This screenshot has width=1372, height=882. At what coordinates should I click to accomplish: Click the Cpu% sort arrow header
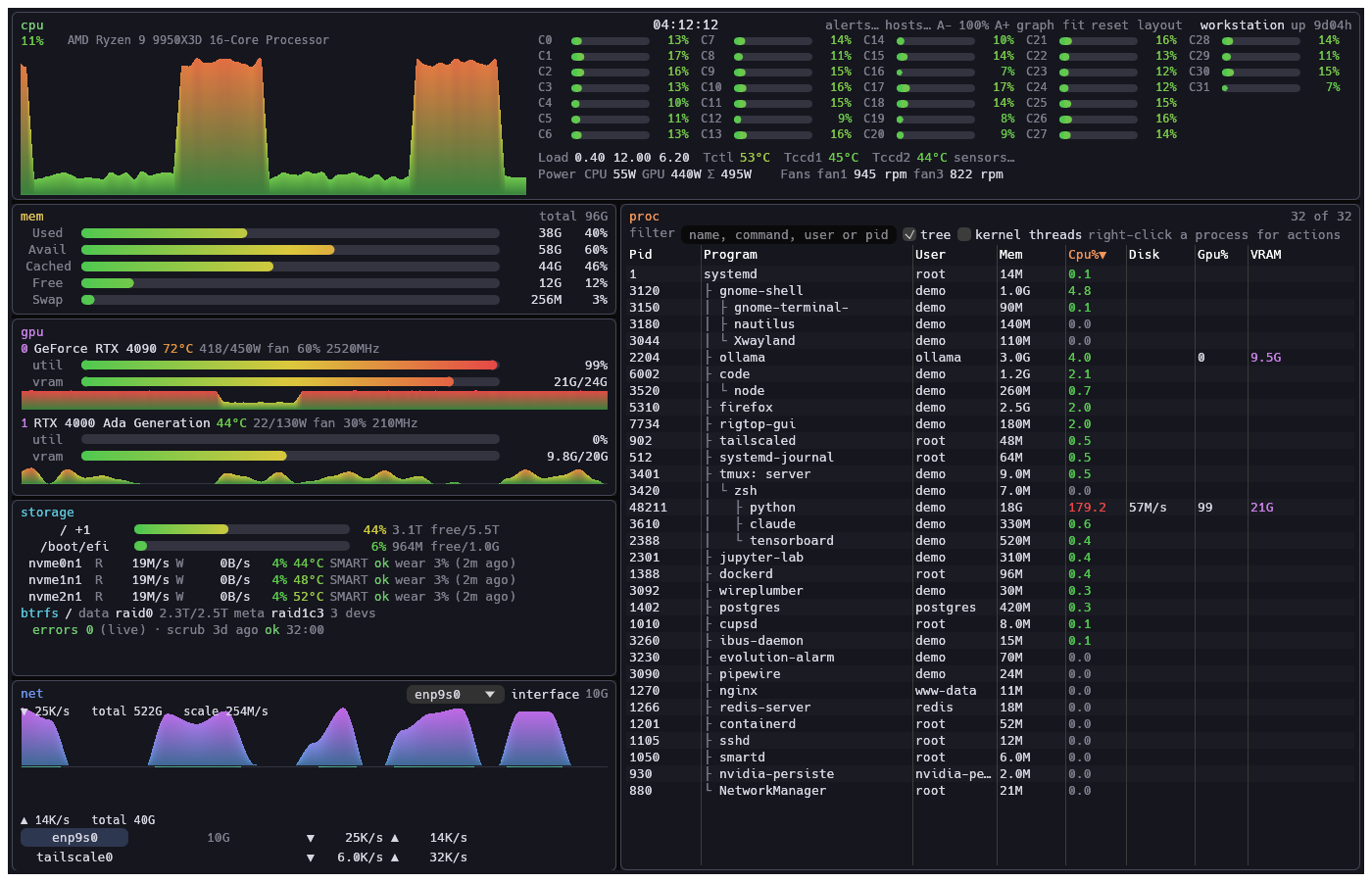(1087, 255)
